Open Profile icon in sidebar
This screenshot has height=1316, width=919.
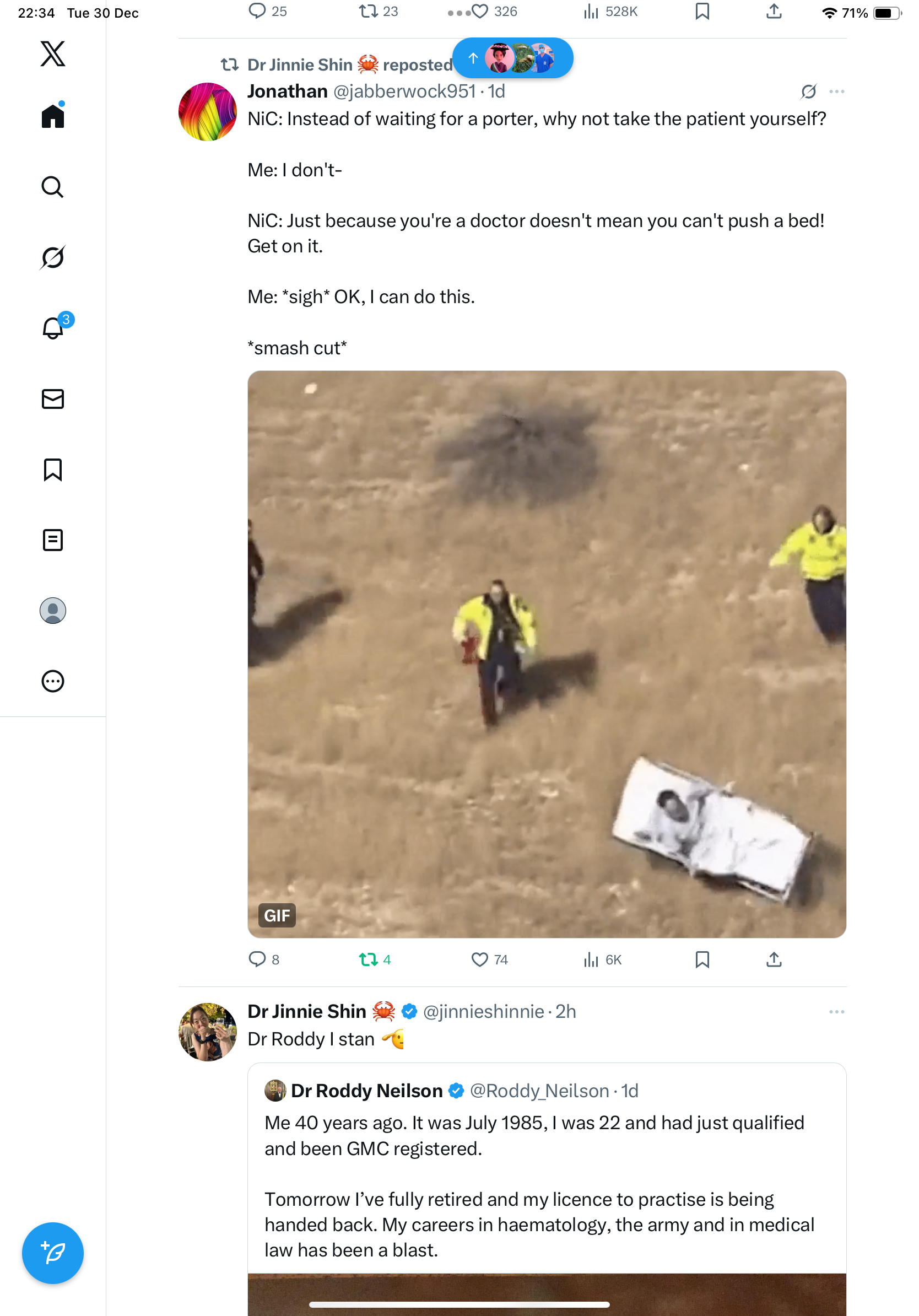coord(53,611)
